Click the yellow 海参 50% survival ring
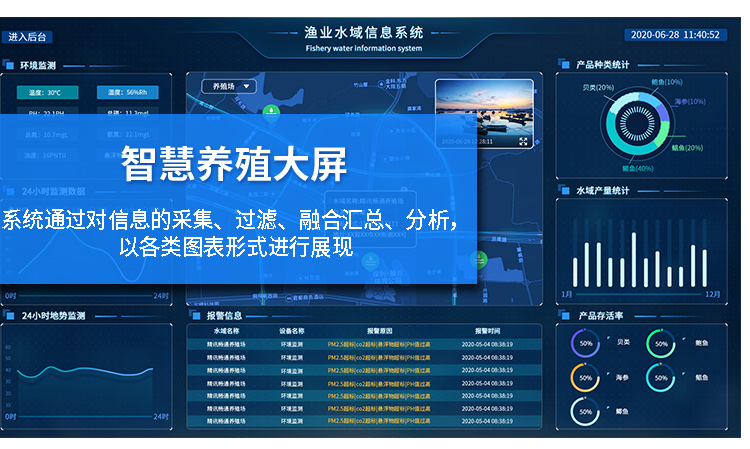Image resolution: width=750 pixels, height=449 pixels. pos(587,377)
